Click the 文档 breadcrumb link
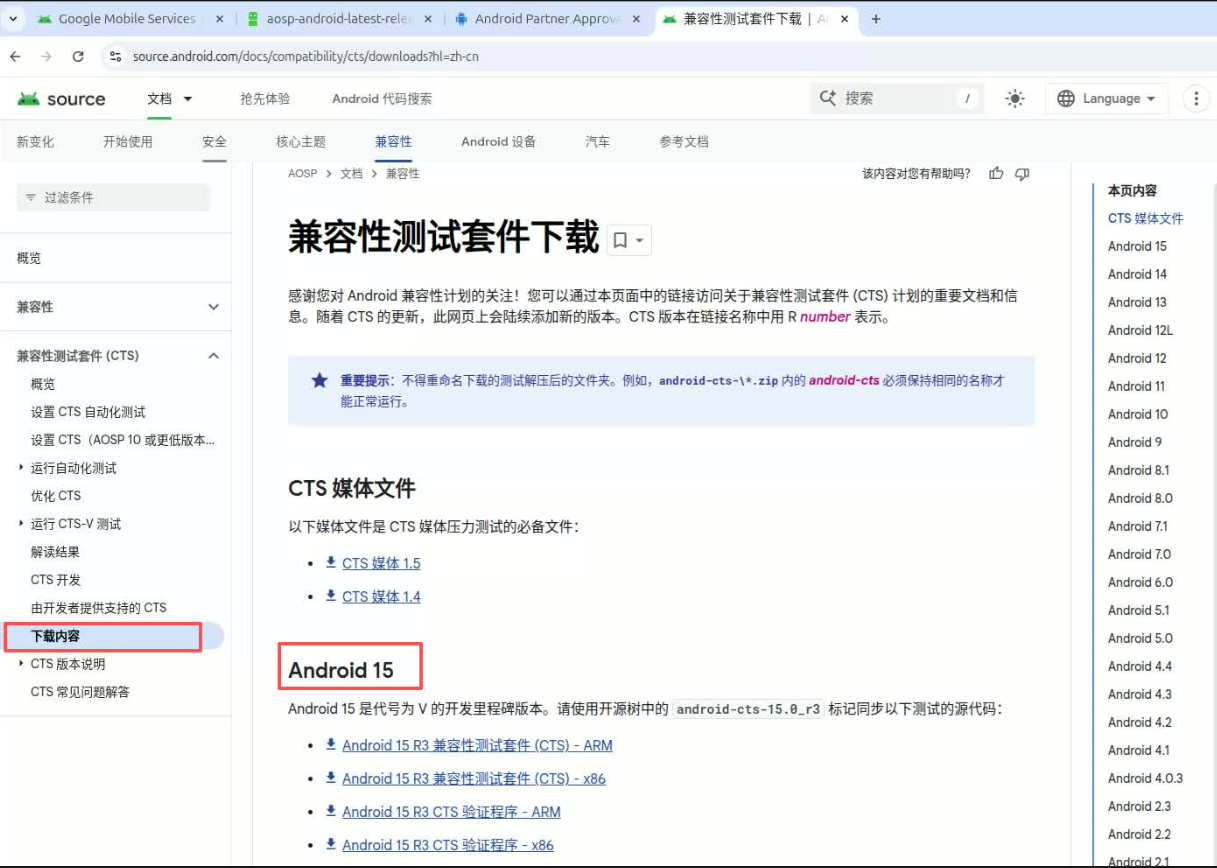This screenshot has width=1217, height=868. [x=351, y=173]
